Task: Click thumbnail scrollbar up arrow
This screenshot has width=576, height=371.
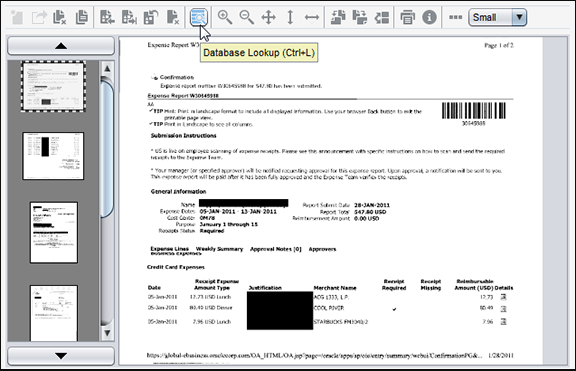Action: [107, 68]
